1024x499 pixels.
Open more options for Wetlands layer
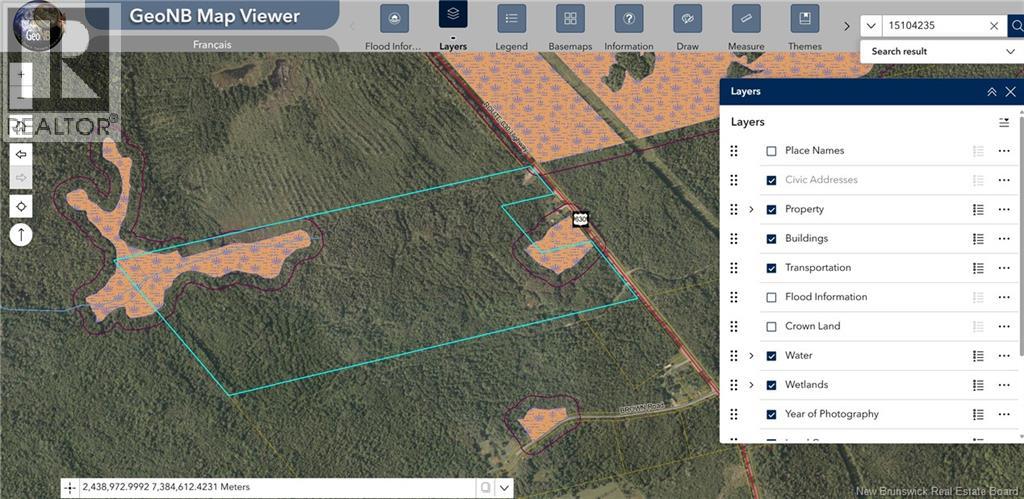[x=1004, y=385]
